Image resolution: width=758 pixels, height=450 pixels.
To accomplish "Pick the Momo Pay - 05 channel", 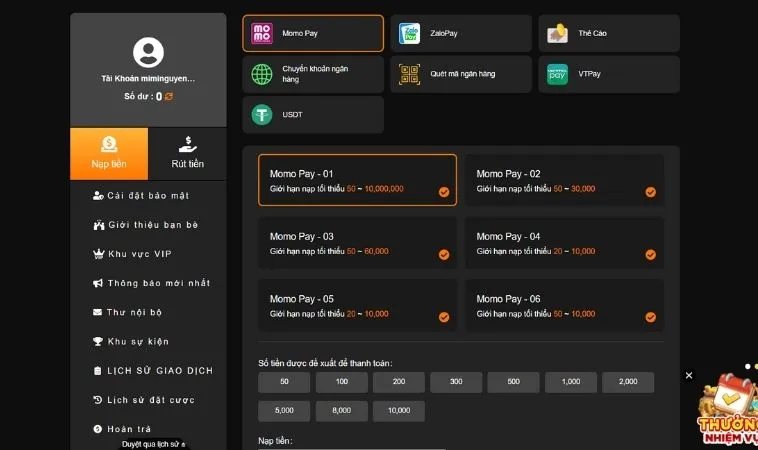I will (x=357, y=305).
